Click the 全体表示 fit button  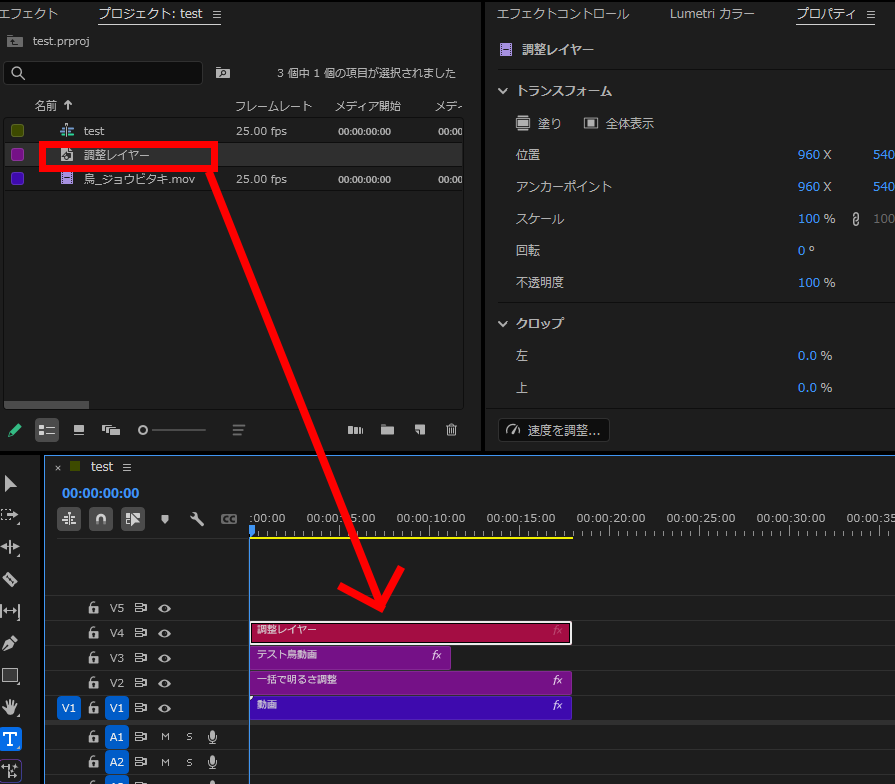pos(619,123)
